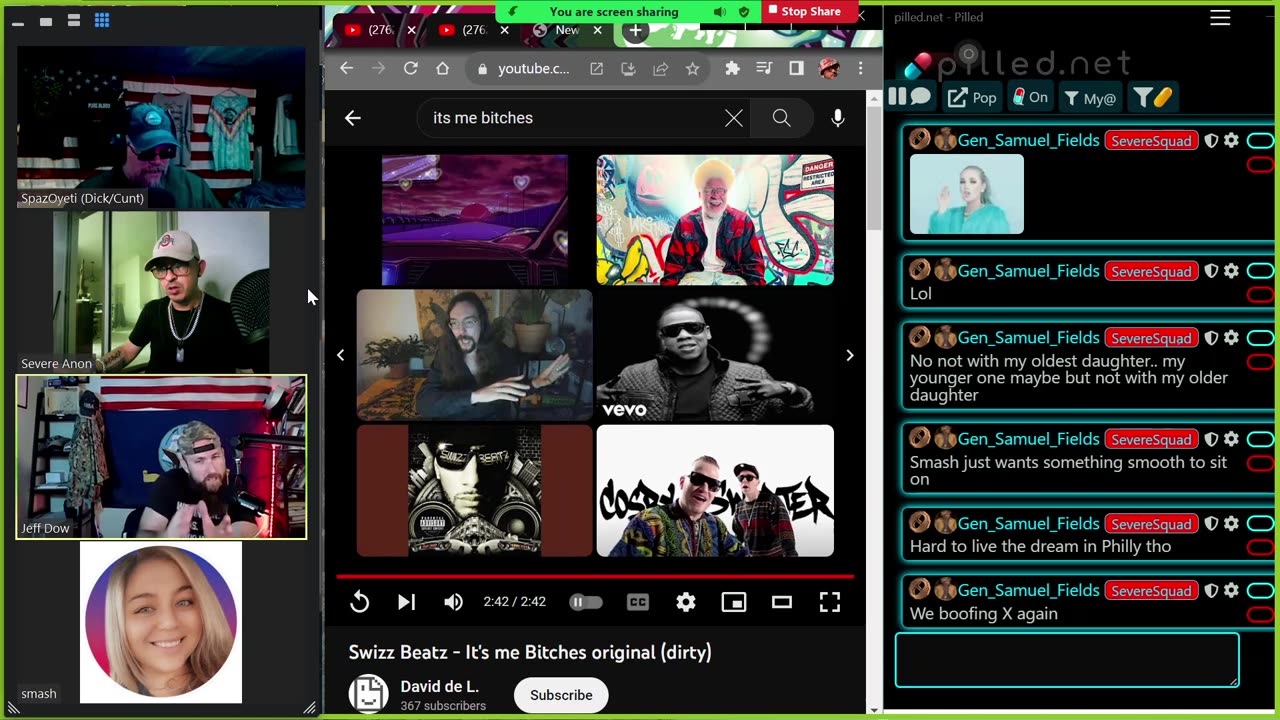This screenshot has width=1280, height=720.
Task: Replay the finished video
Action: click(x=359, y=602)
